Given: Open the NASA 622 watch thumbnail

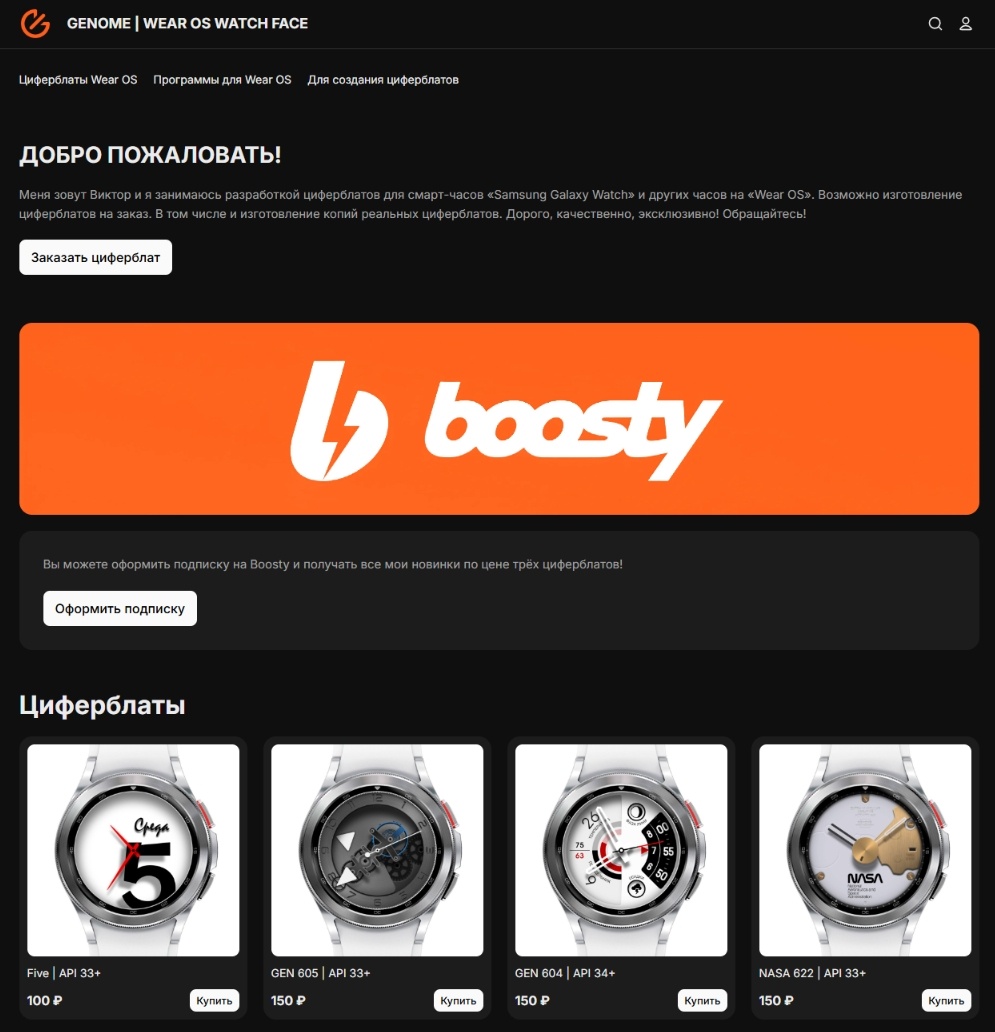Looking at the screenshot, I should tap(865, 850).
